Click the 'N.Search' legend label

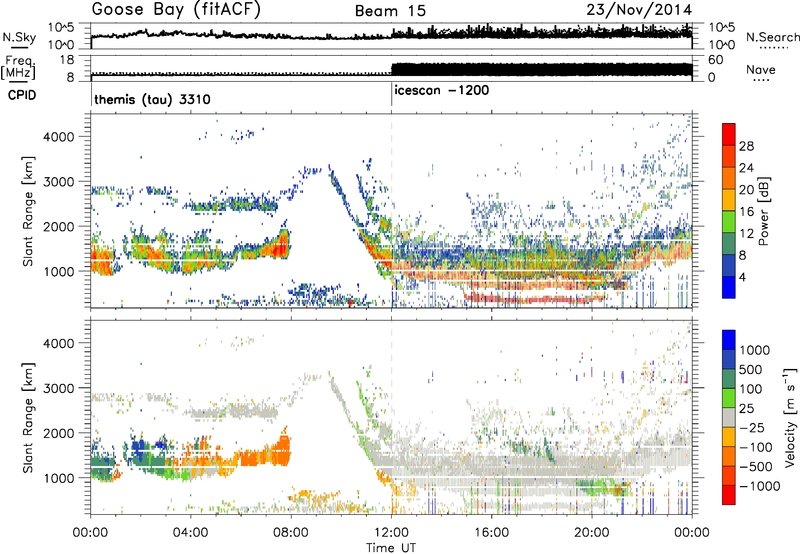tap(772, 37)
